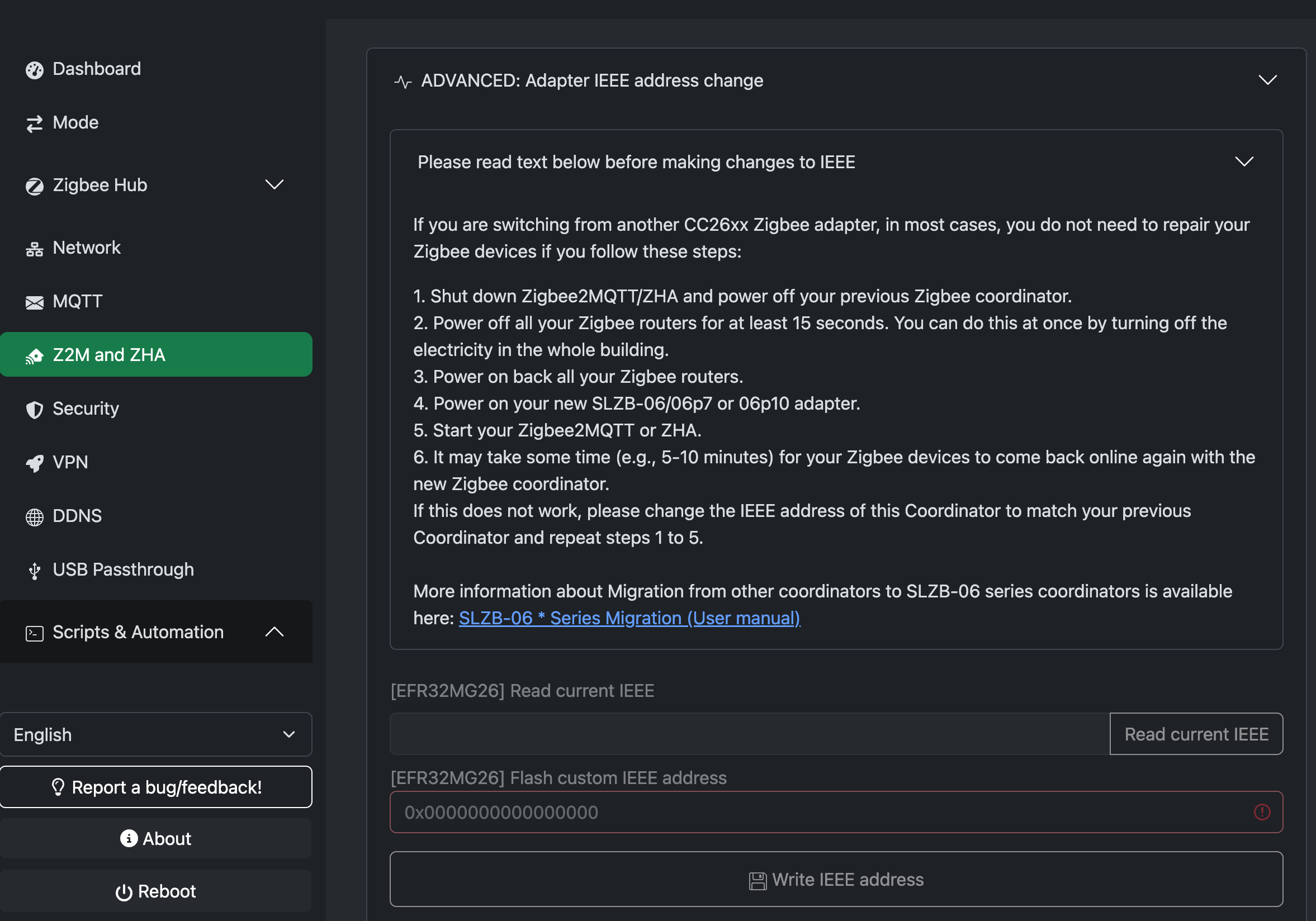Select the Z2M and ZHA menu item
The height and width of the screenshot is (921, 1316).
(156, 354)
